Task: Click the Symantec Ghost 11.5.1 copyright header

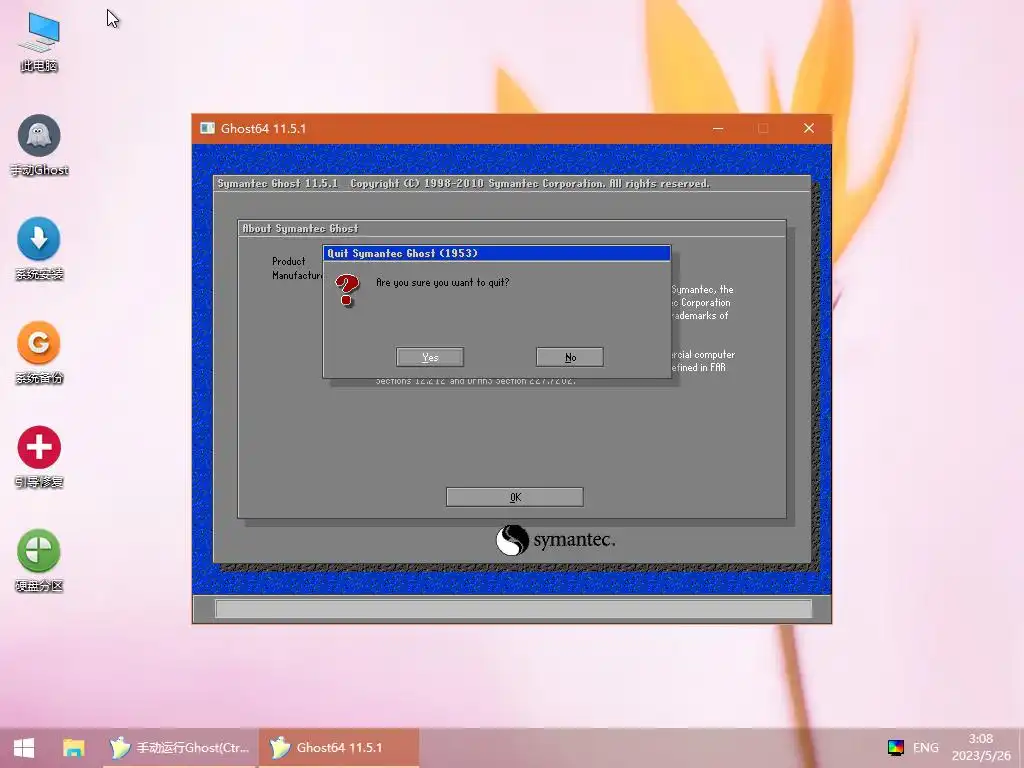Action: pyautogui.click(x=464, y=184)
